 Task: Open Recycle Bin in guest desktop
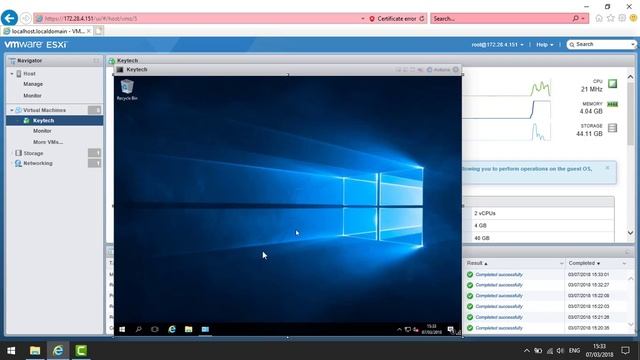coord(127,90)
